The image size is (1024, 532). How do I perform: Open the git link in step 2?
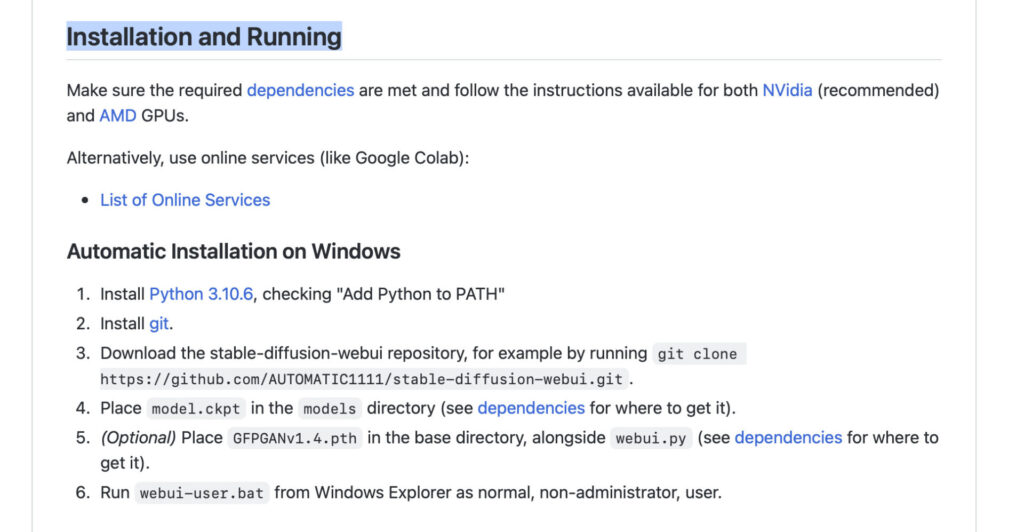coord(159,323)
